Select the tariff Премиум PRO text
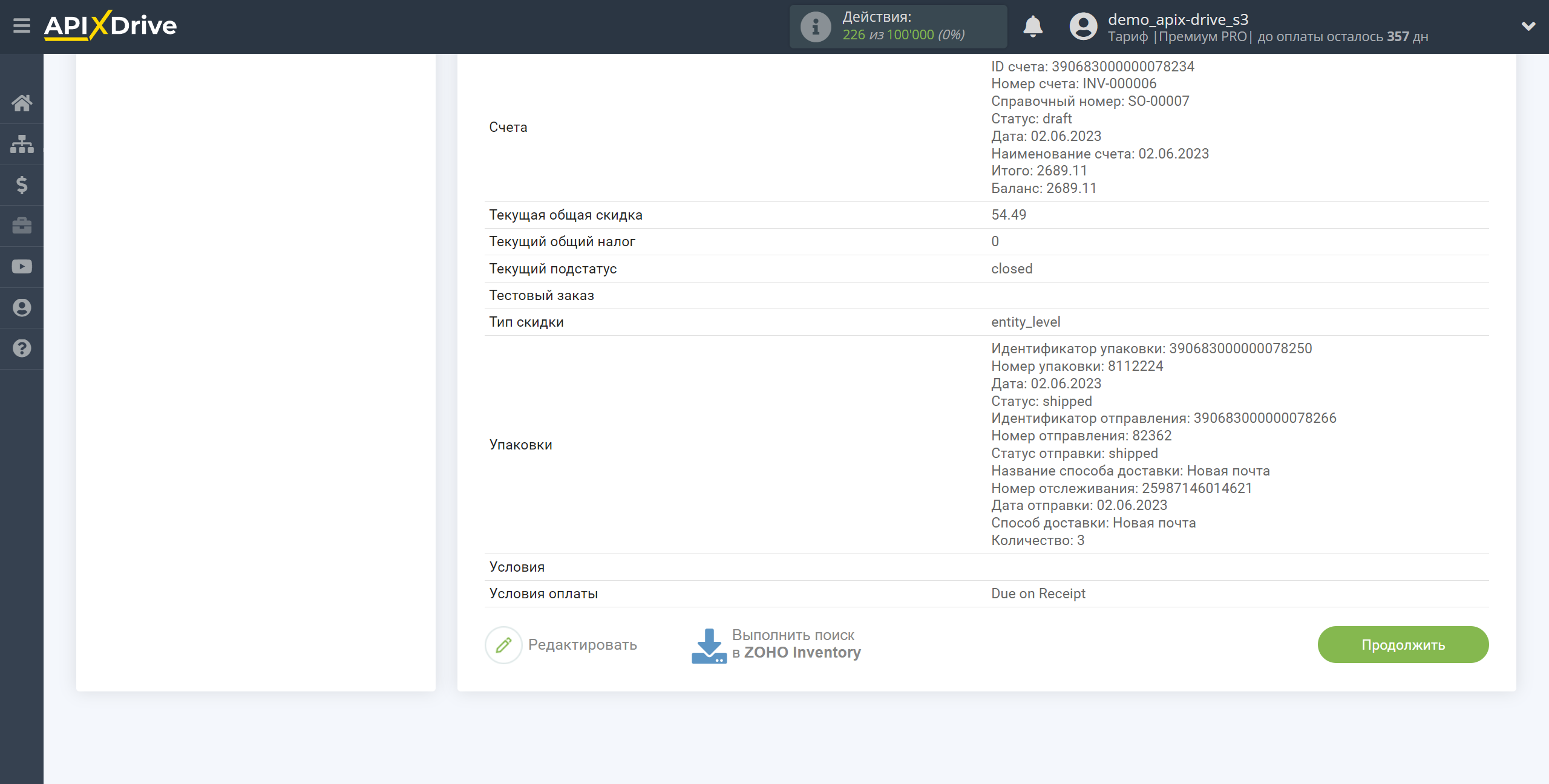 (x=1203, y=36)
